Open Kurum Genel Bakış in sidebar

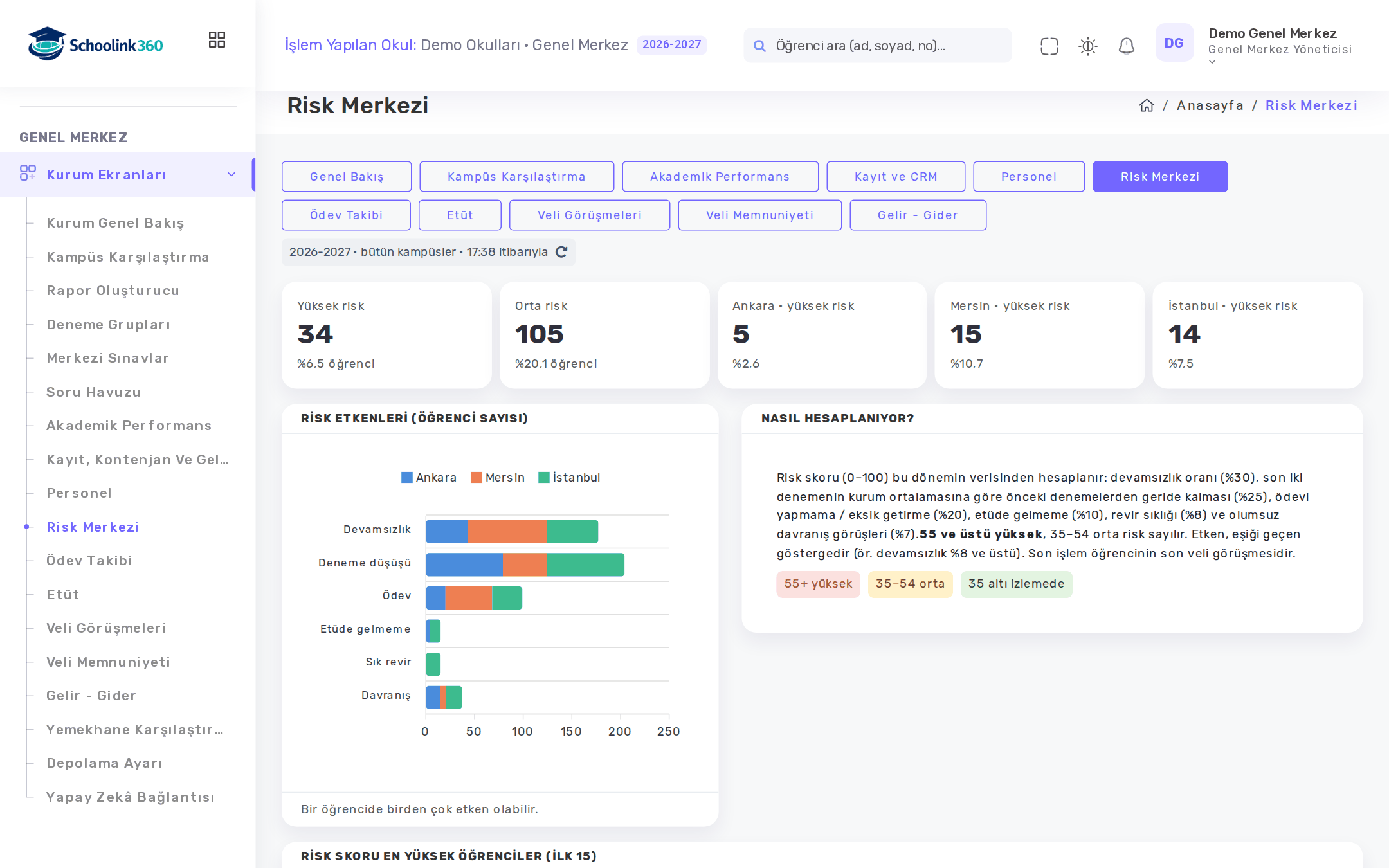[x=115, y=223]
